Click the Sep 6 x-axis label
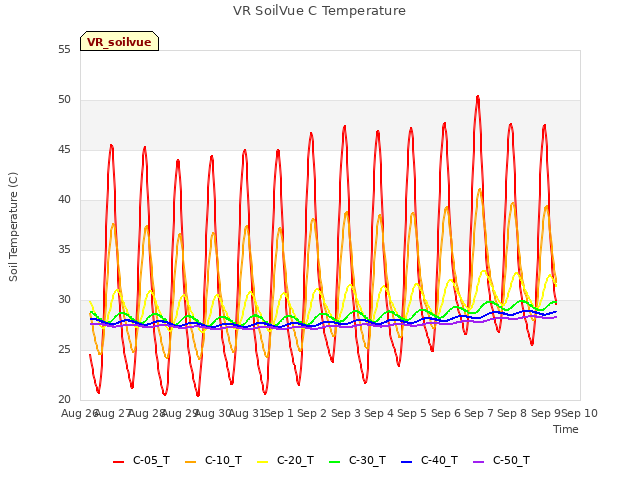640x480 pixels. [446, 413]
